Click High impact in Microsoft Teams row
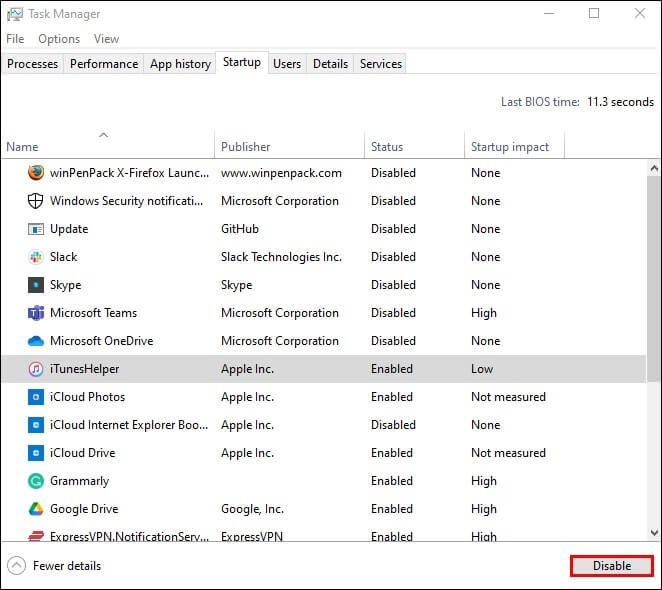The image size is (662, 590). [x=484, y=313]
